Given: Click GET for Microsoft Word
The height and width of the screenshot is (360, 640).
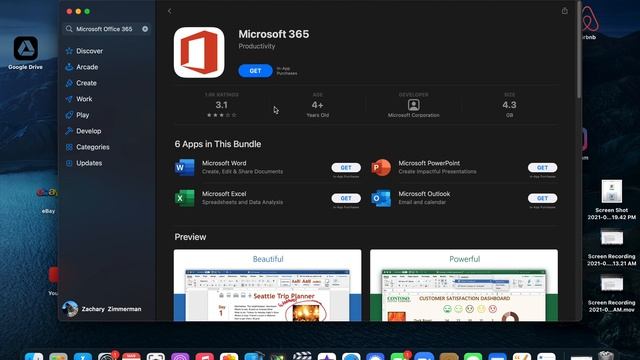Looking at the screenshot, I should 346,168.
